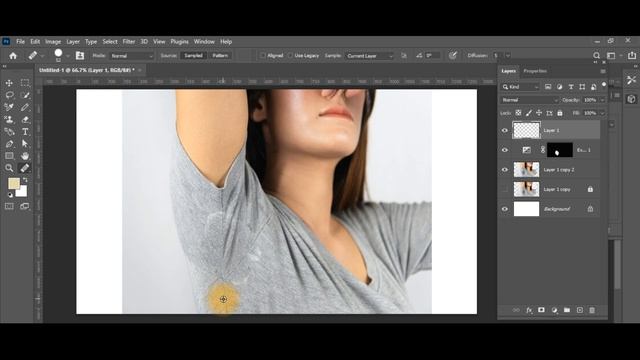Add layer mask icon in Layers panel
Image resolution: width=640 pixels, height=360 pixels.
tap(541, 310)
